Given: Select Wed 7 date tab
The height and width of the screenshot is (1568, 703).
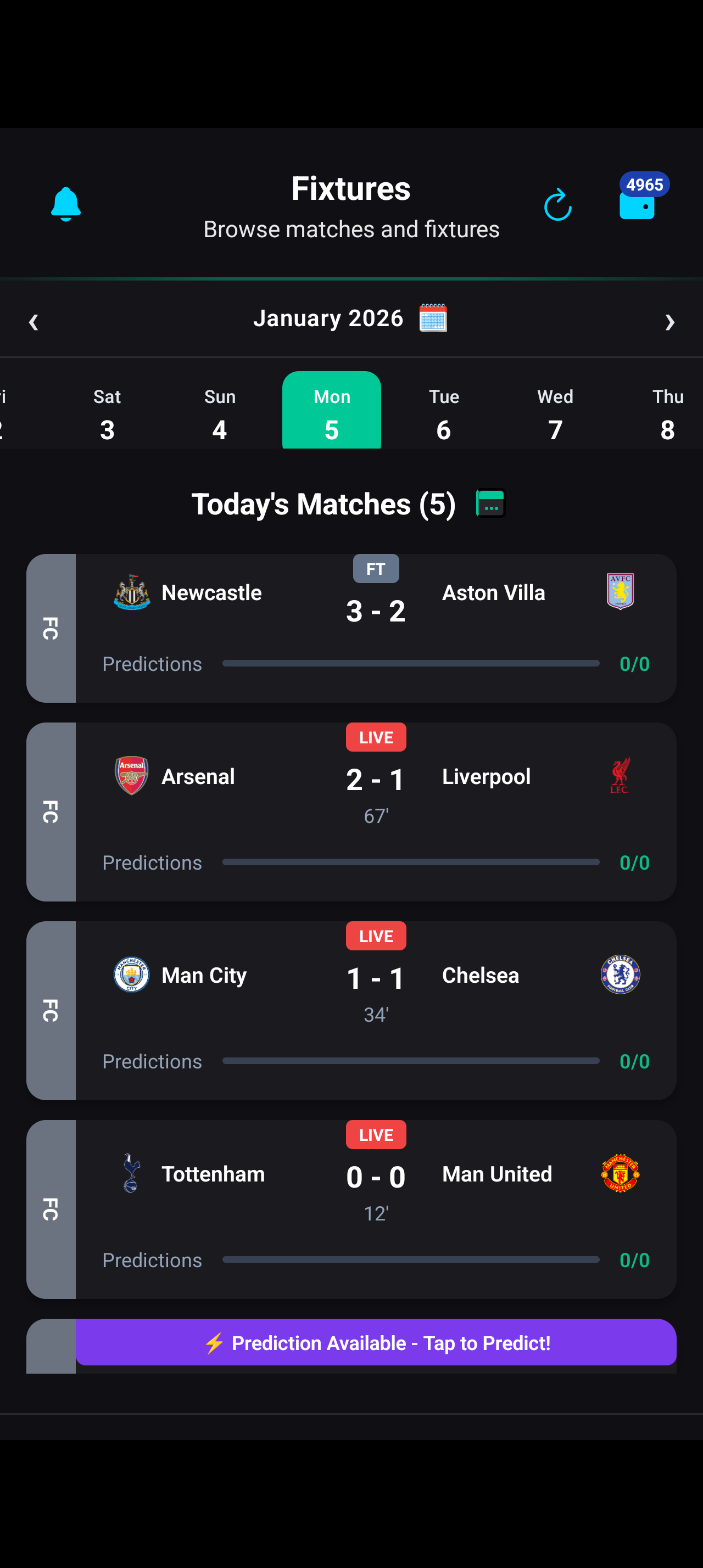Looking at the screenshot, I should [555, 414].
